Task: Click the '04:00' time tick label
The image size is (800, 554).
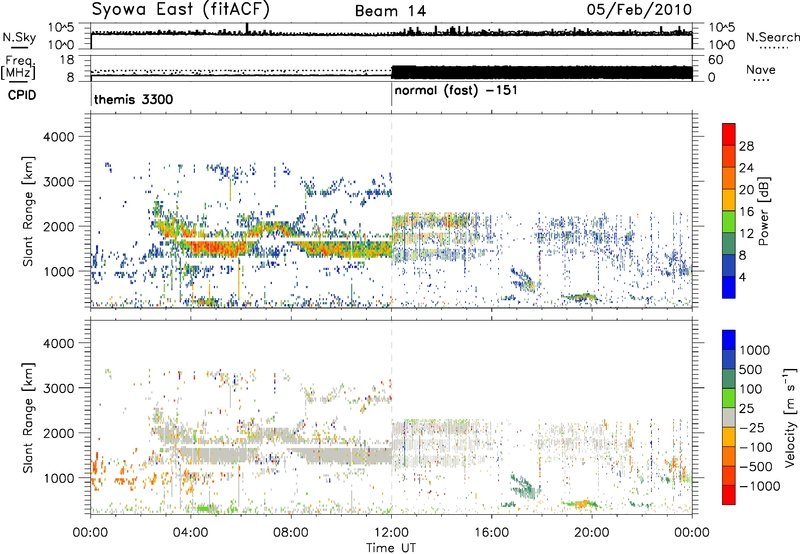Action: [x=191, y=533]
